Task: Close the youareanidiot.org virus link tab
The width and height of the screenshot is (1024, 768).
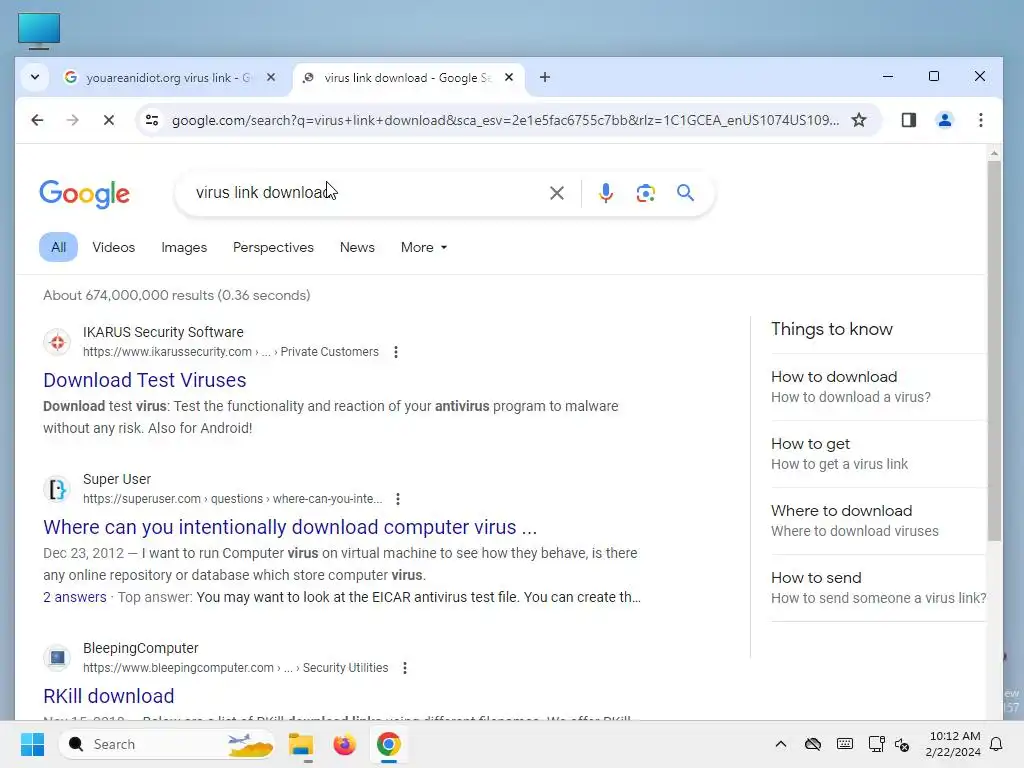Action: pyautogui.click(x=271, y=77)
